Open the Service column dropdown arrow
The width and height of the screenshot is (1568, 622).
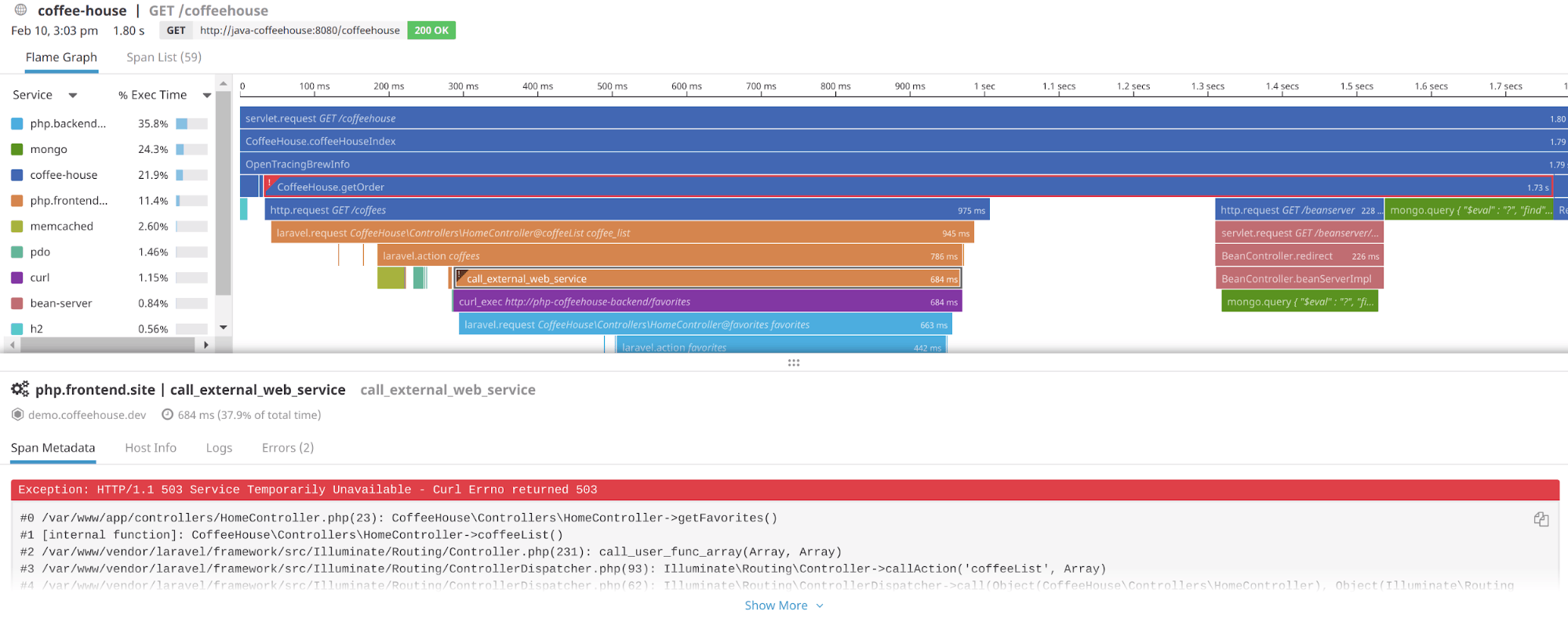pos(73,96)
